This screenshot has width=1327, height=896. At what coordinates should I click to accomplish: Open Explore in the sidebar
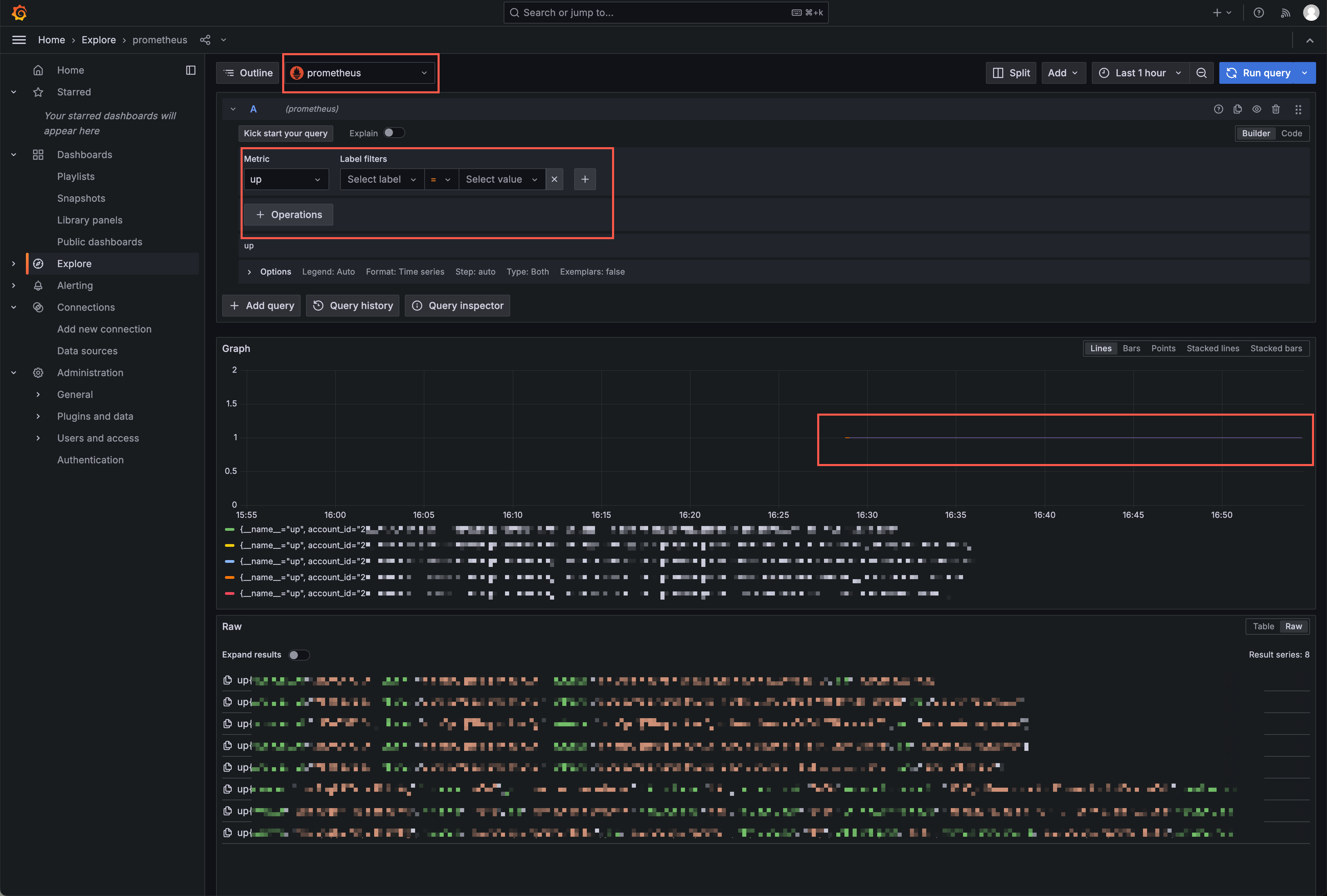click(x=74, y=264)
